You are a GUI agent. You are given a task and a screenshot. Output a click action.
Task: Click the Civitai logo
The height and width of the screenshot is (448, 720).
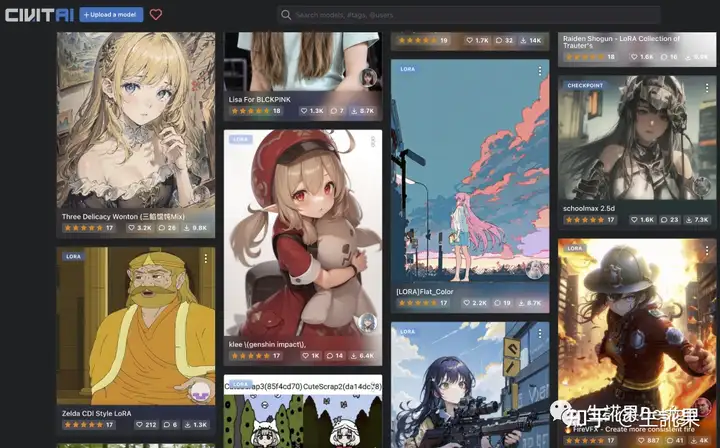pos(39,15)
